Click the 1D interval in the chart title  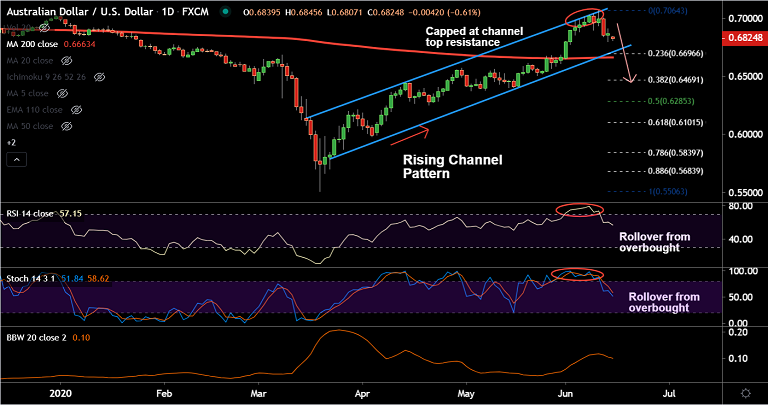pos(168,12)
